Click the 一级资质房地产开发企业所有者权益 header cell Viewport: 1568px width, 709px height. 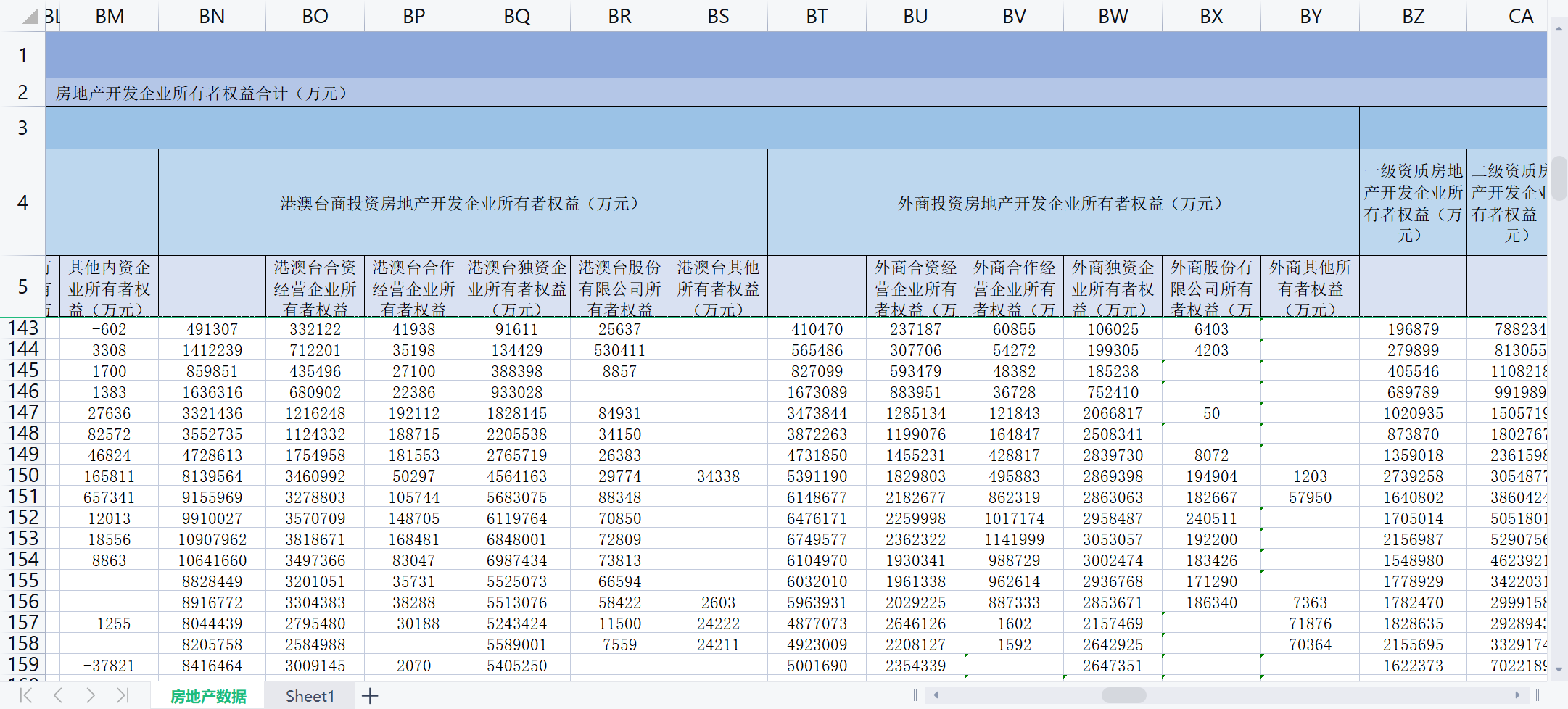point(1414,203)
